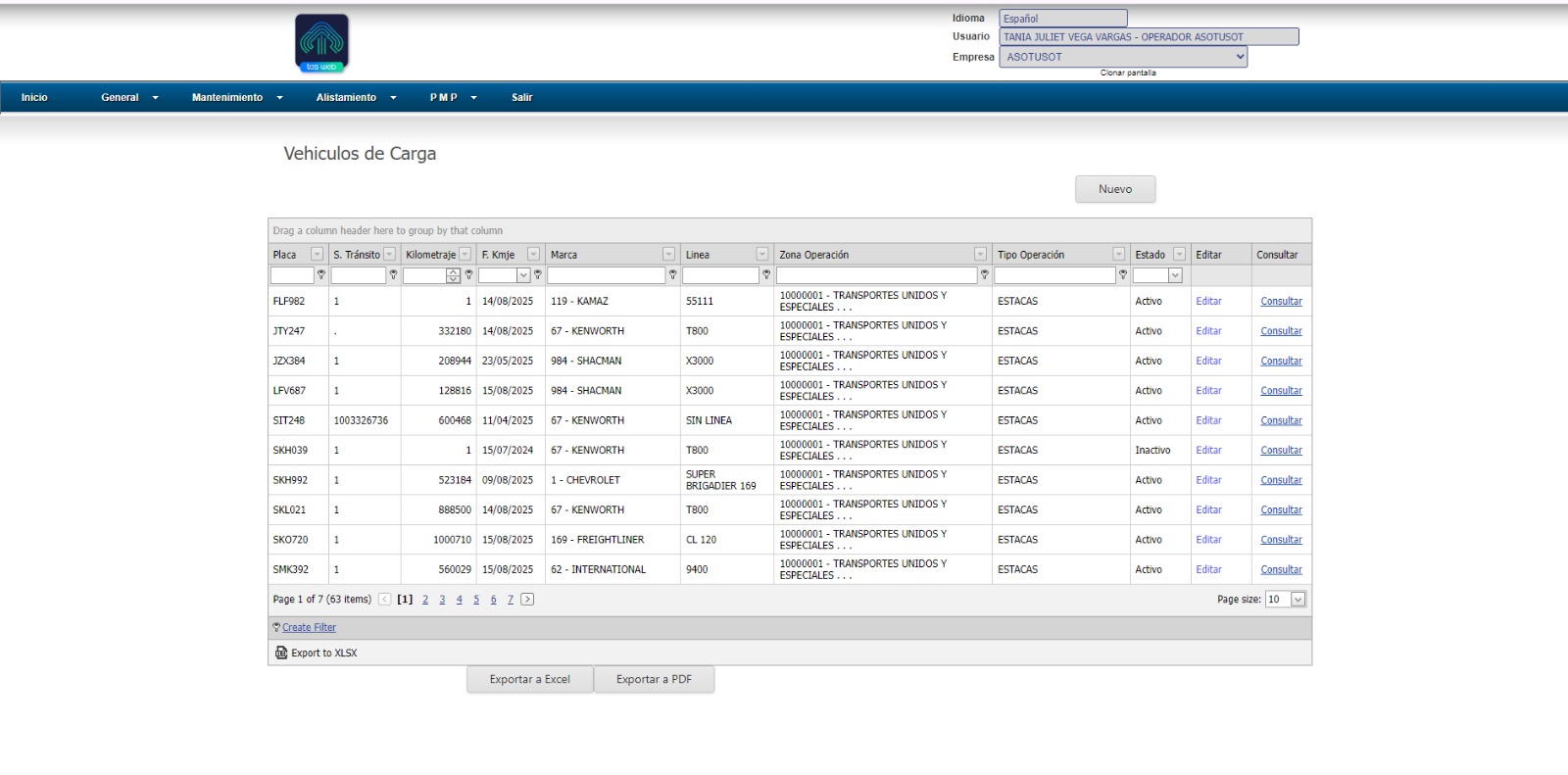The image size is (1568, 775).
Task: Click Exportar a PDF button
Action: pos(654,679)
